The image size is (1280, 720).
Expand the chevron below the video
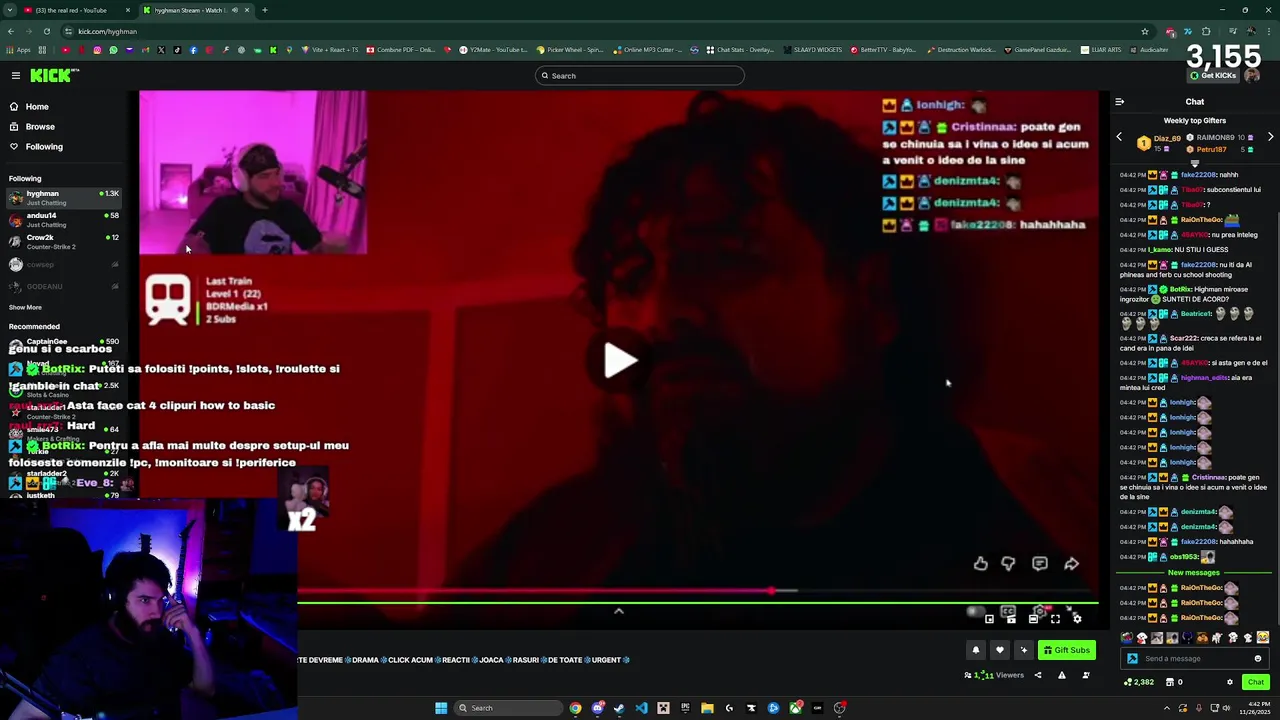pos(619,611)
